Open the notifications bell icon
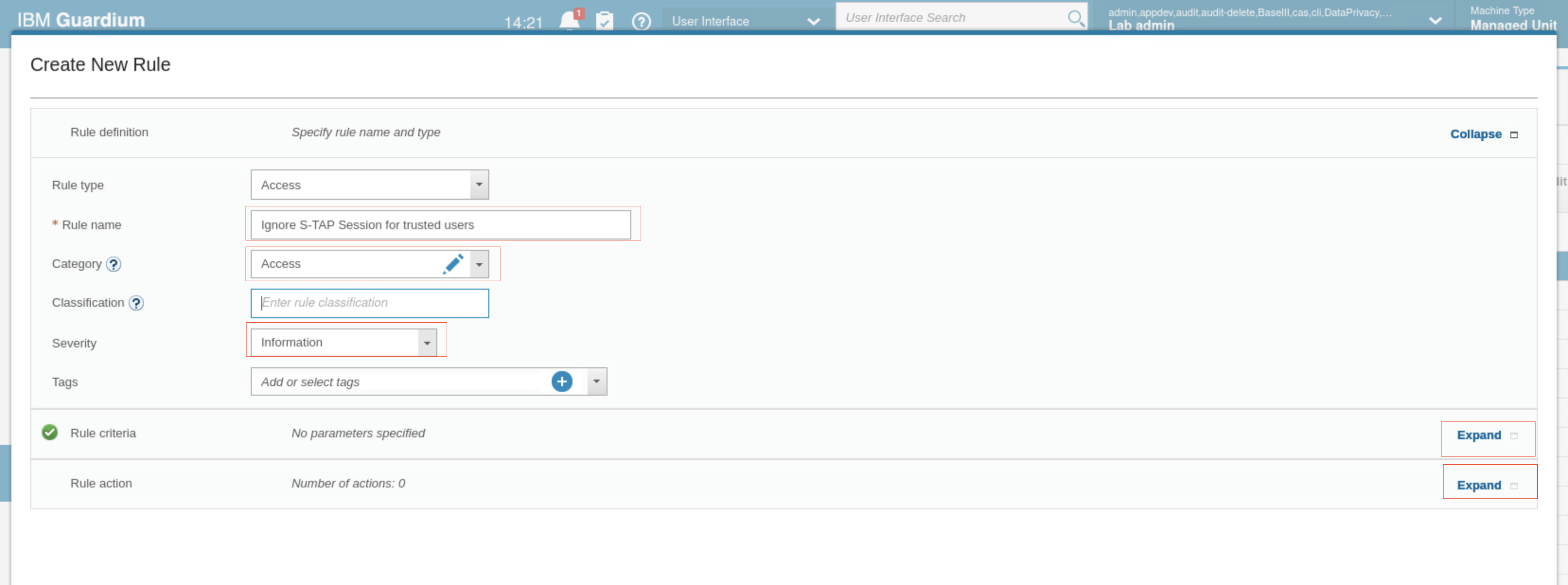This screenshot has width=1568, height=585. (x=569, y=21)
